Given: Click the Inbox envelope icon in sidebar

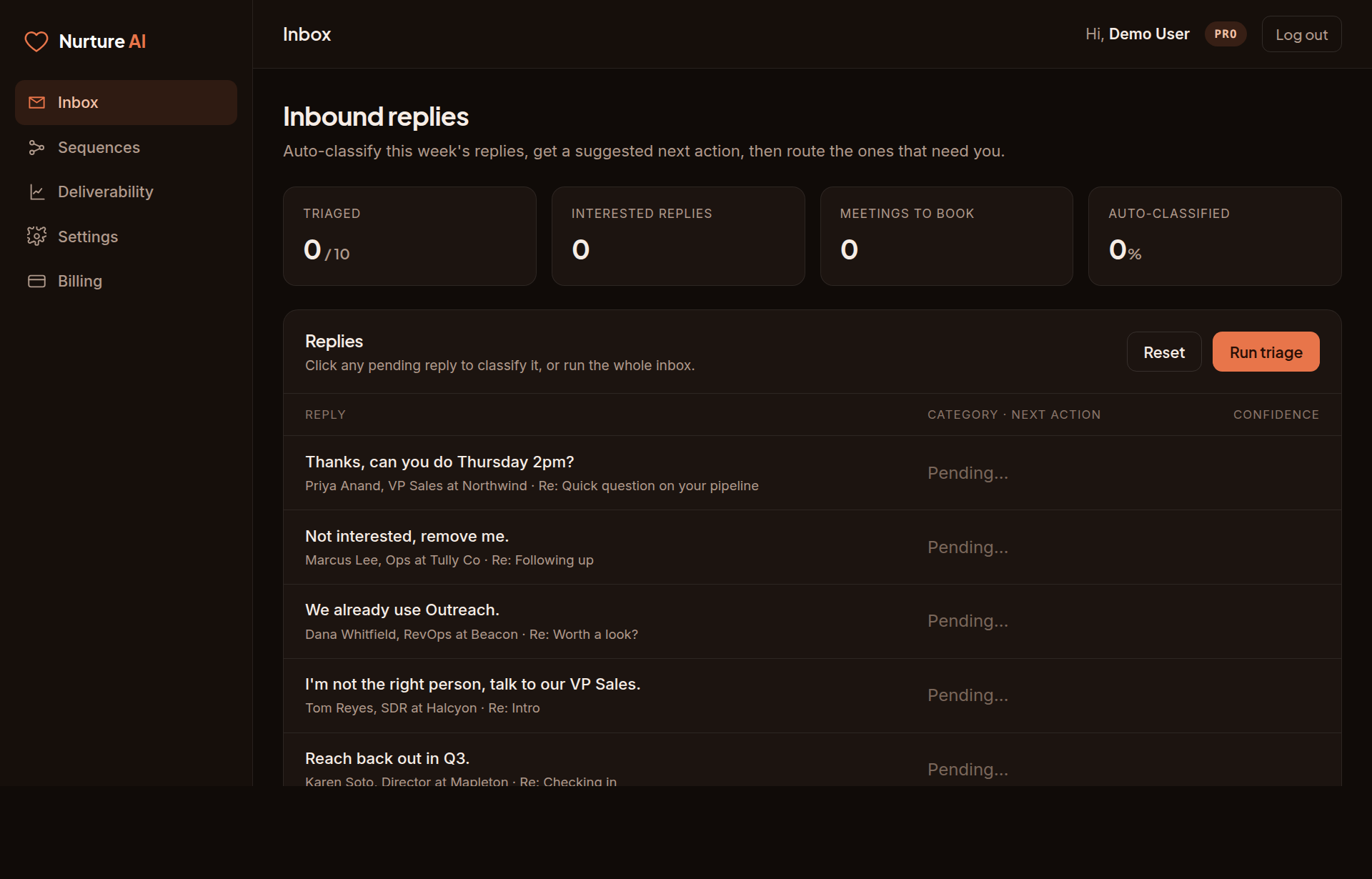Looking at the screenshot, I should tap(36, 102).
